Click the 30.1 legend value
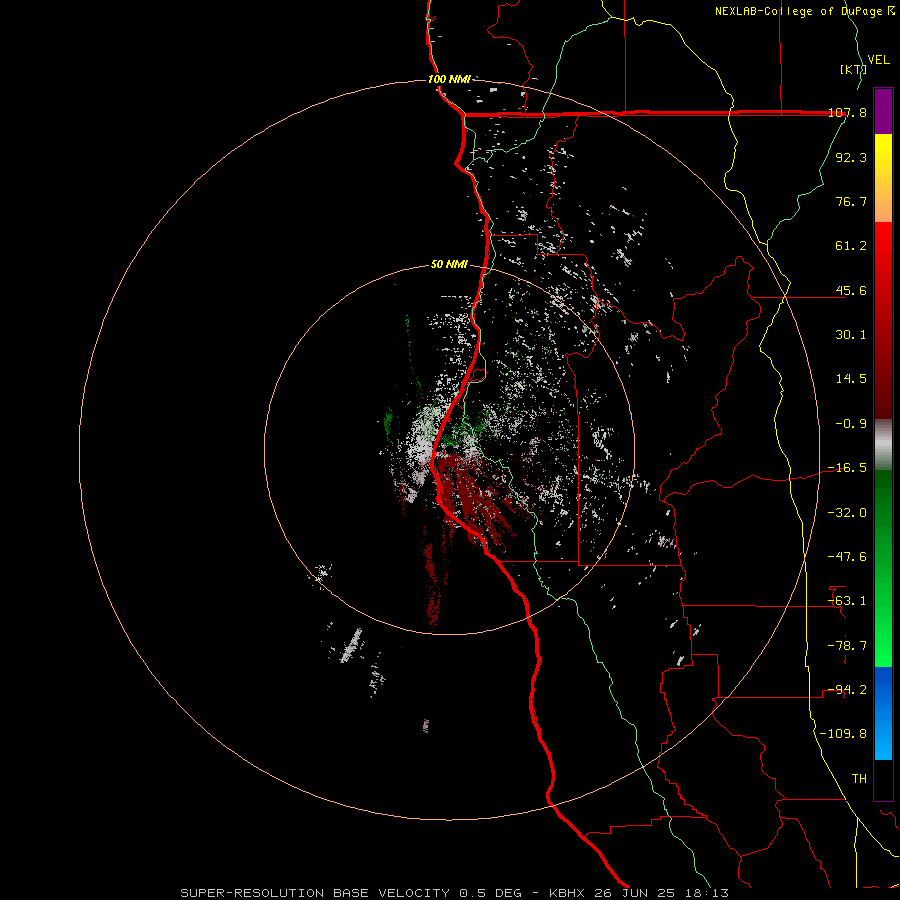 [x=851, y=335]
